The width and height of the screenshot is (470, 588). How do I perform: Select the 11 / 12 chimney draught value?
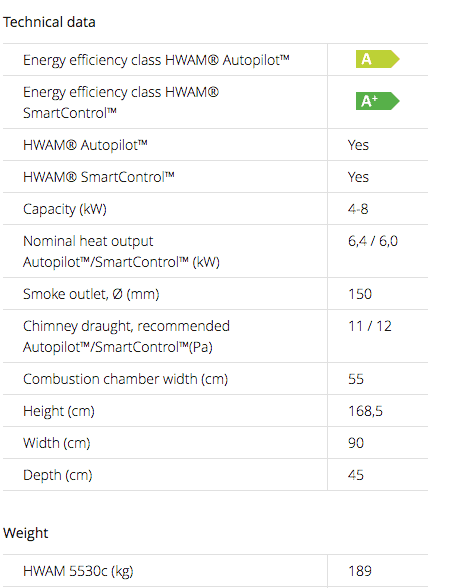pos(370,326)
